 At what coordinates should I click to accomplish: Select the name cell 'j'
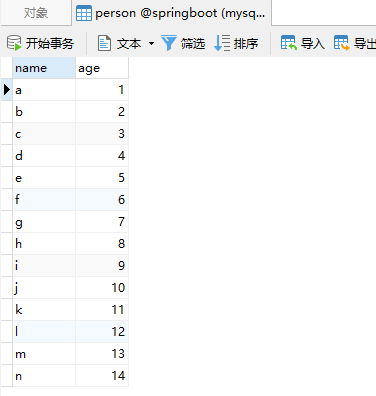click(x=44, y=288)
